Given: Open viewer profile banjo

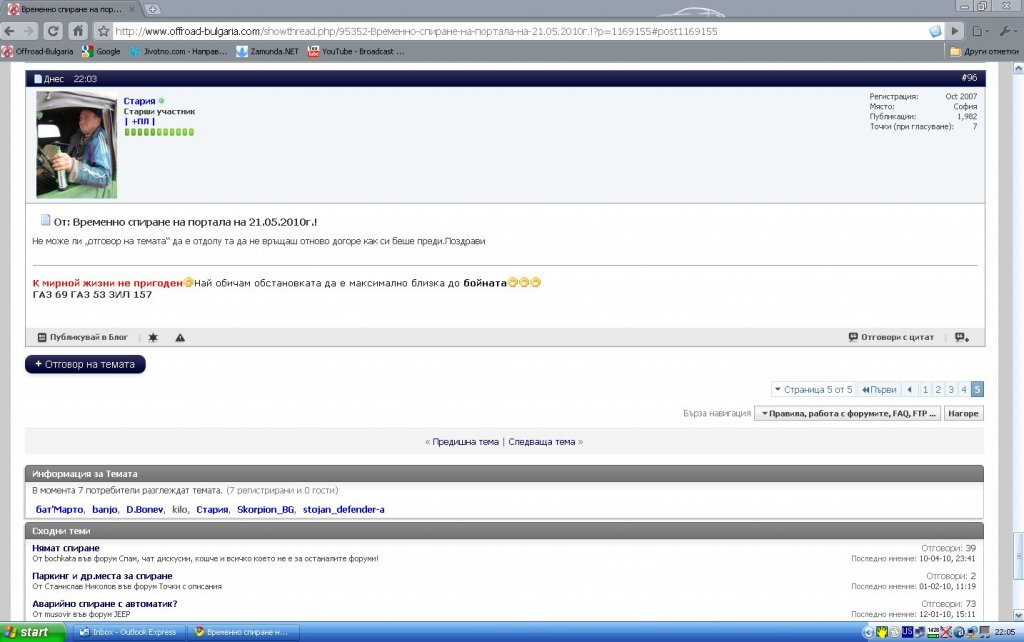Looking at the screenshot, I should pos(104,509).
